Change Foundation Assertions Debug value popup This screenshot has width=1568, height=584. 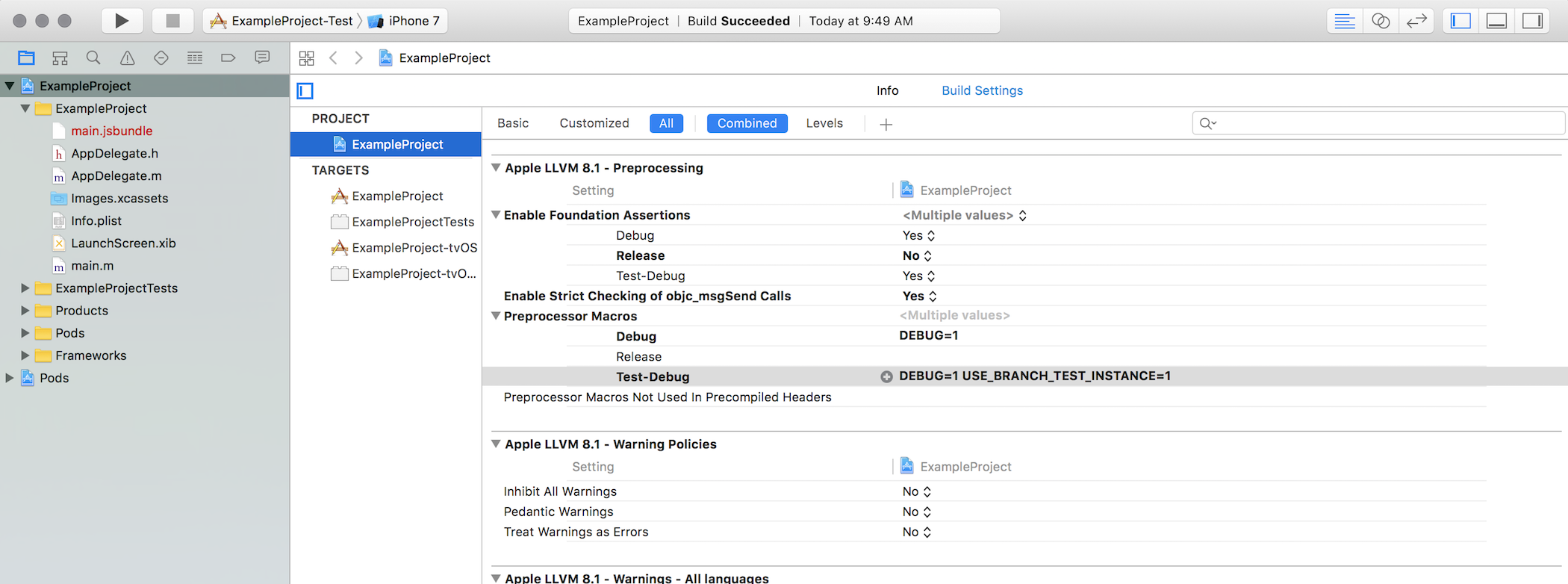tap(918, 235)
